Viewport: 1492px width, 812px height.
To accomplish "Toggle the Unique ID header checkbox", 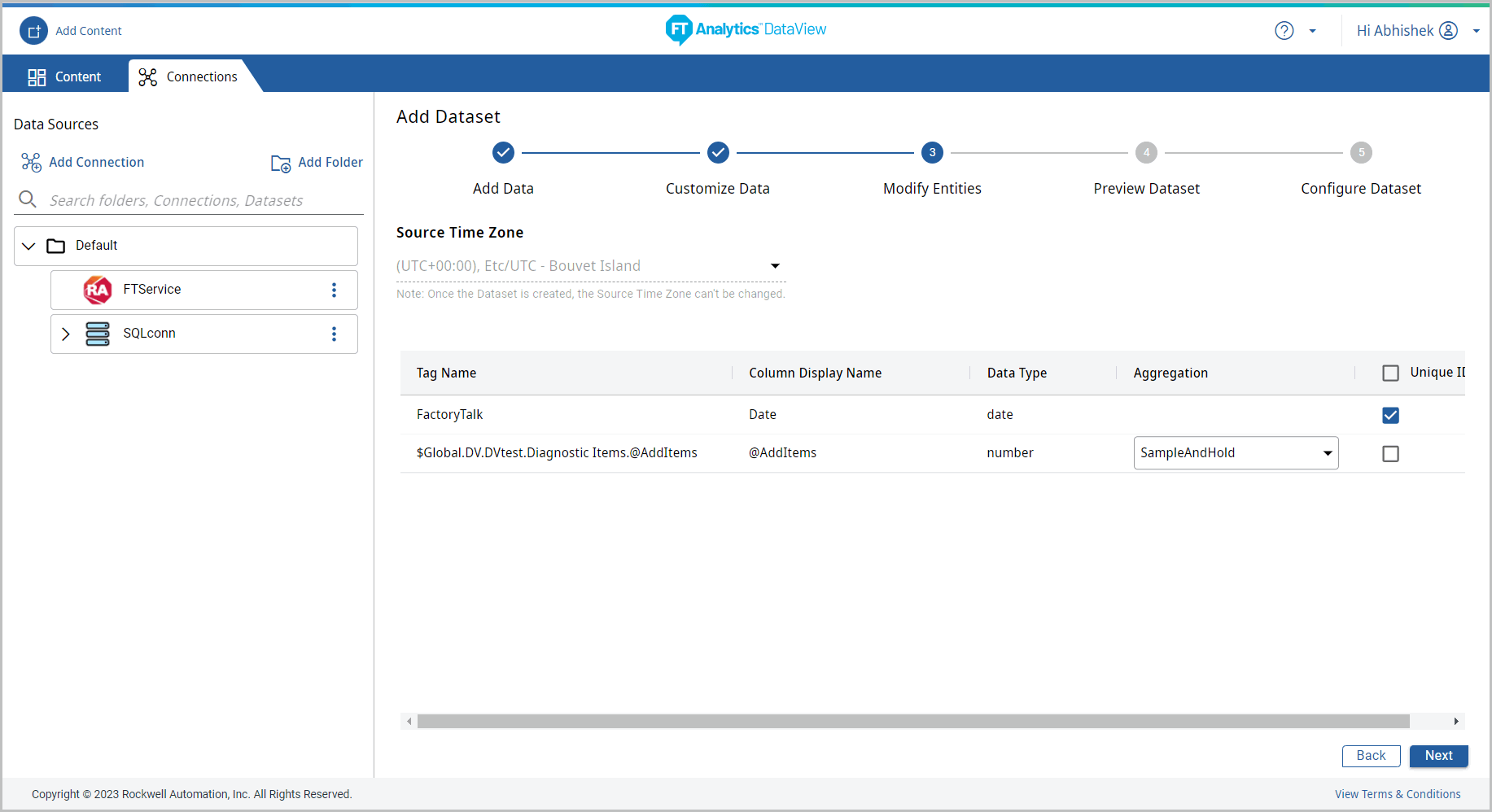I will tap(1390, 373).
